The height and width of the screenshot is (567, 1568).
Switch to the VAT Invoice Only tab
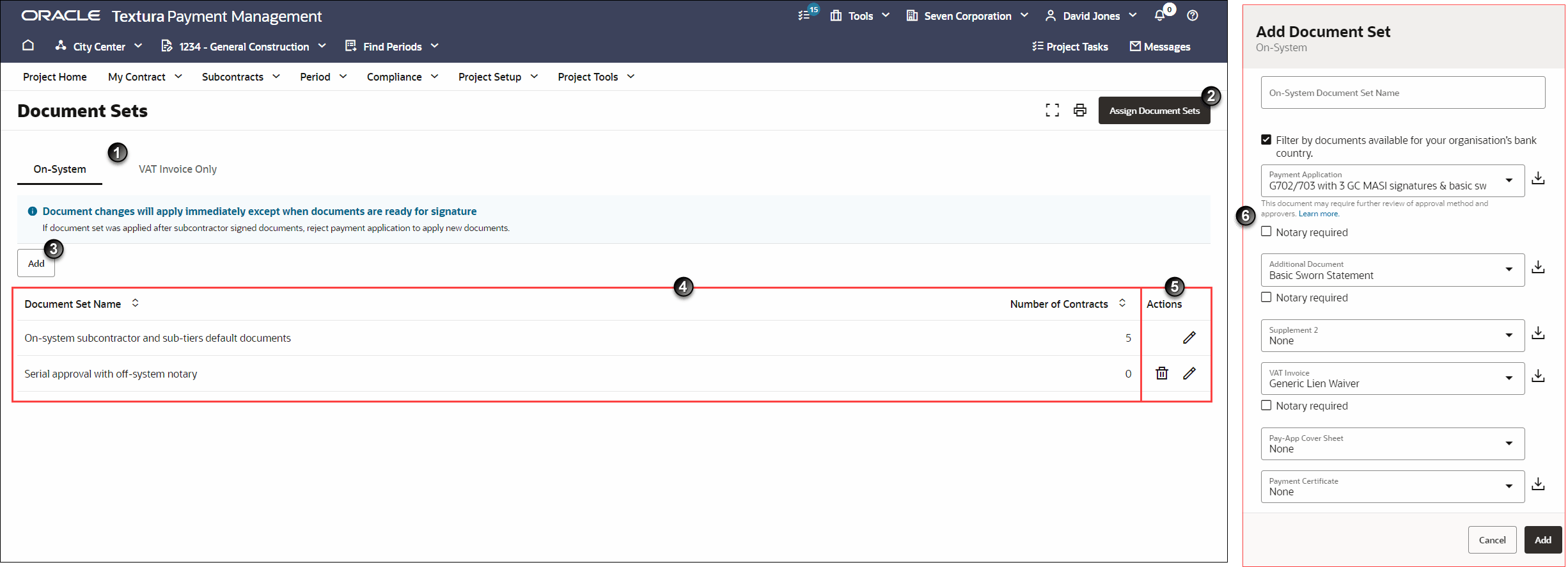178,169
